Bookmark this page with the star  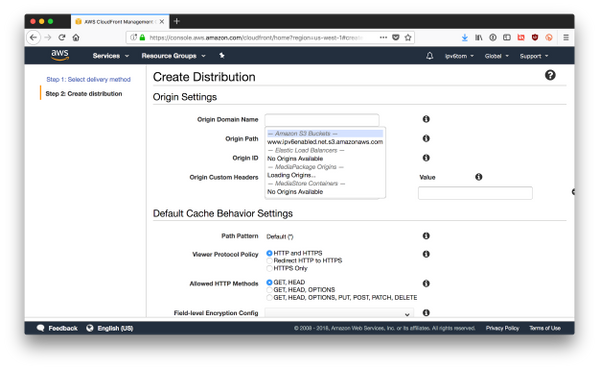click(x=408, y=37)
